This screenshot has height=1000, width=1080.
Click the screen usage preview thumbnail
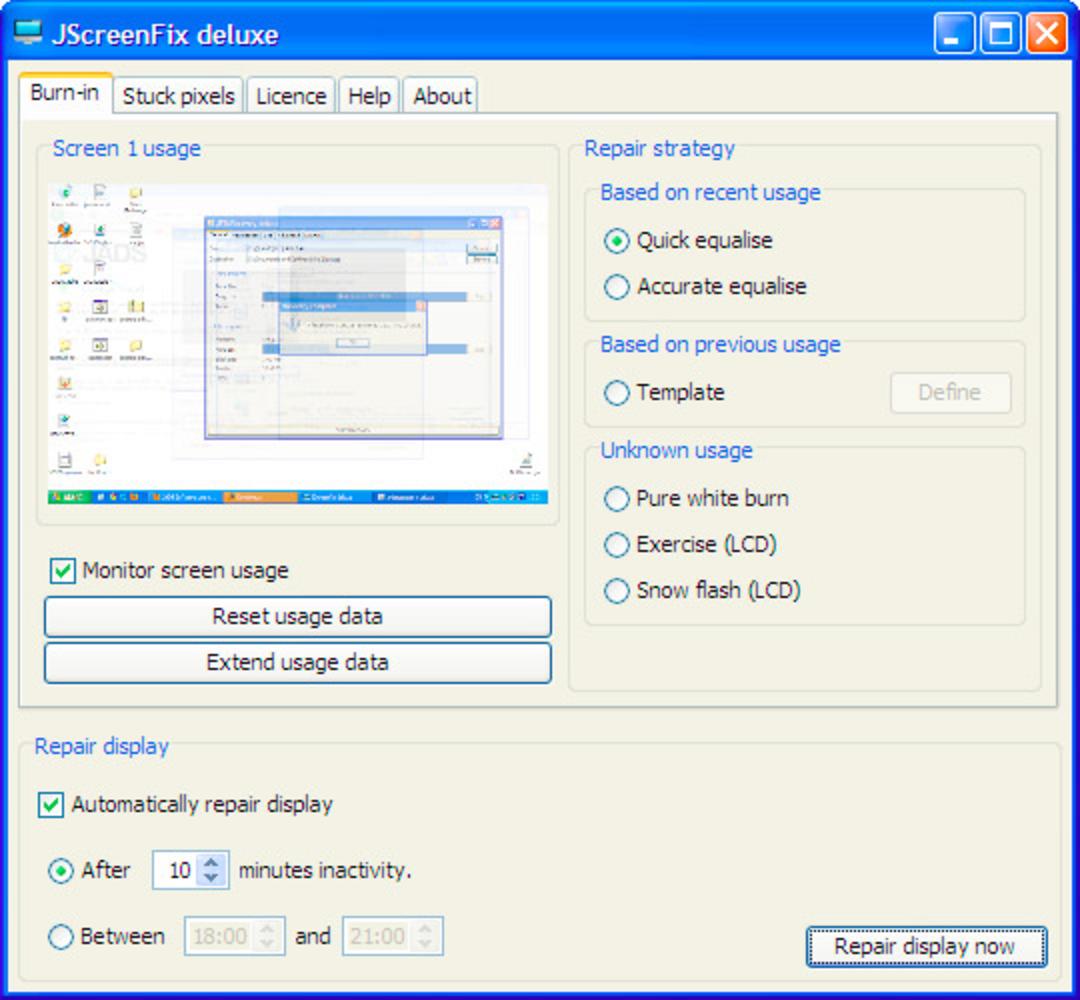tap(298, 344)
